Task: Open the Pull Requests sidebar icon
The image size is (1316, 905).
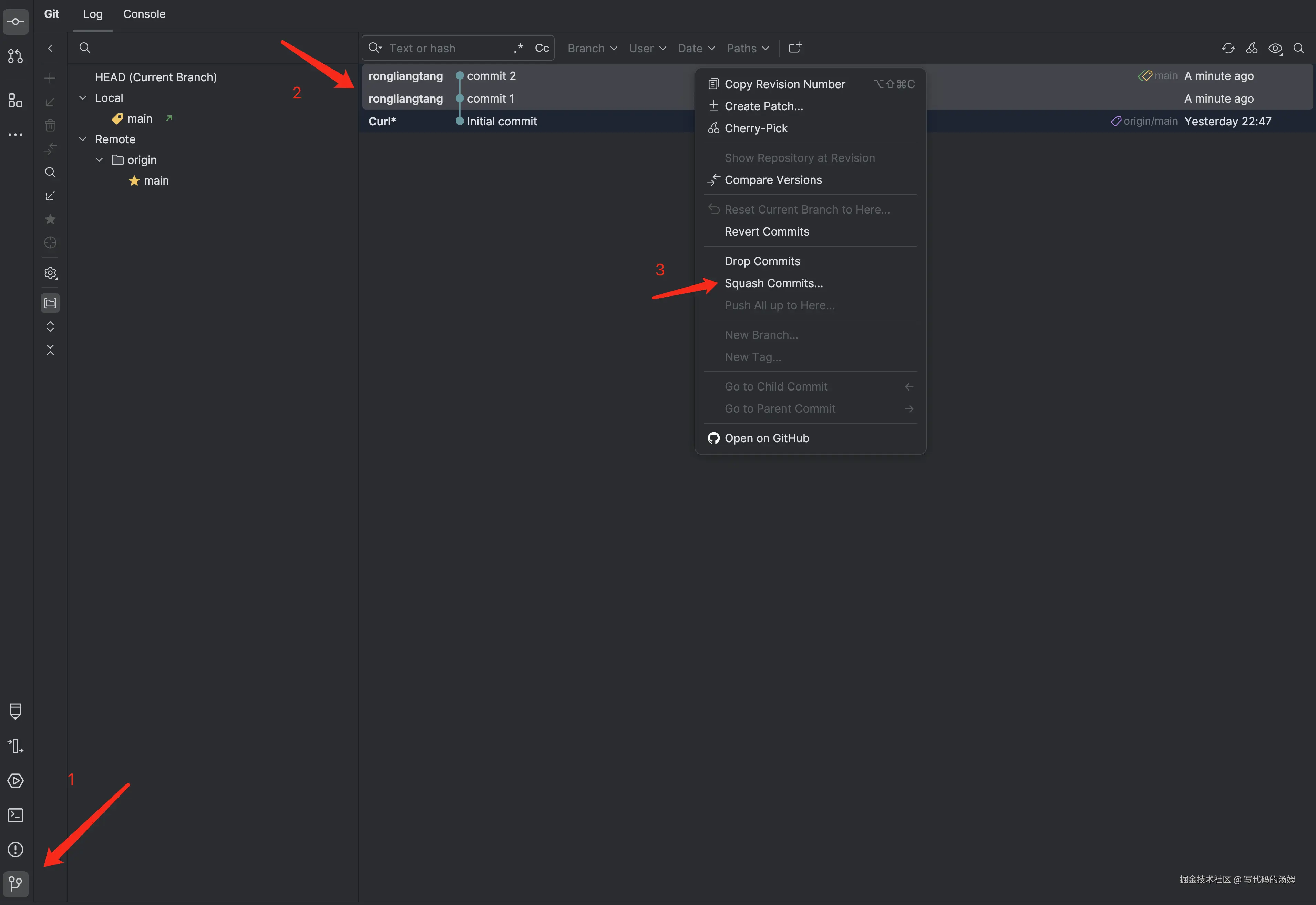Action: coord(15,56)
